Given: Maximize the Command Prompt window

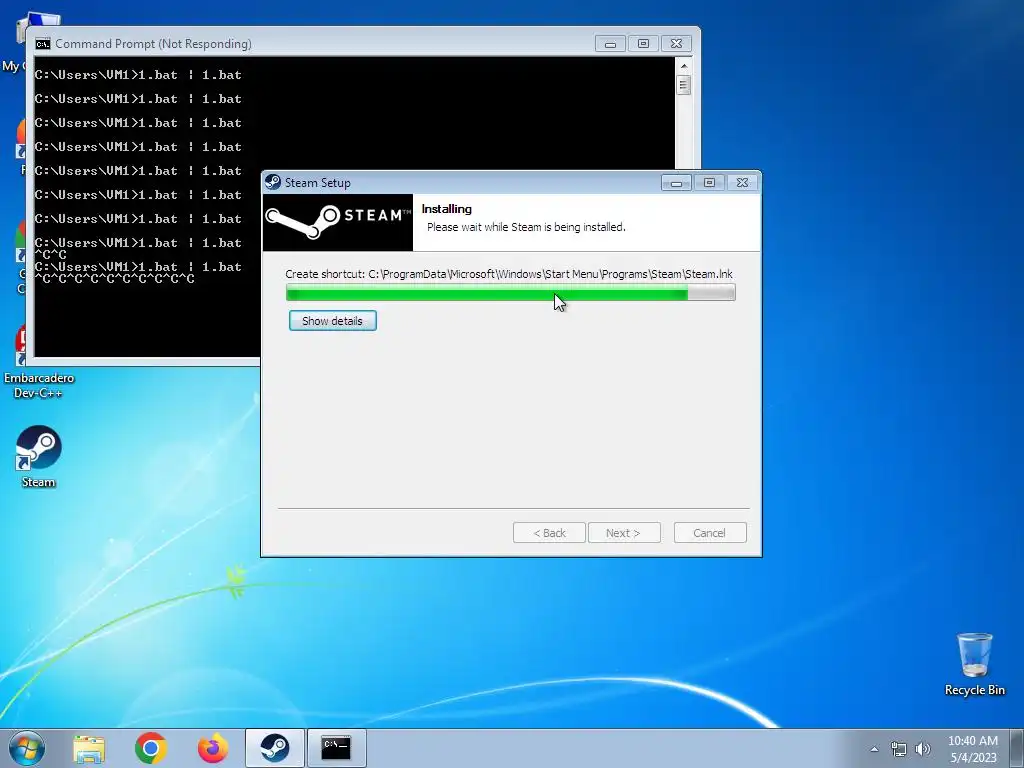Looking at the screenshot, I should pyautogui.click(x=643, y=44).
